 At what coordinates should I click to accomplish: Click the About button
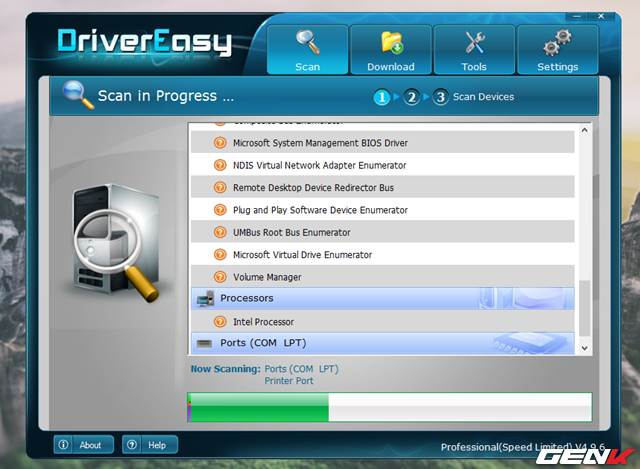tap(80, 445)
